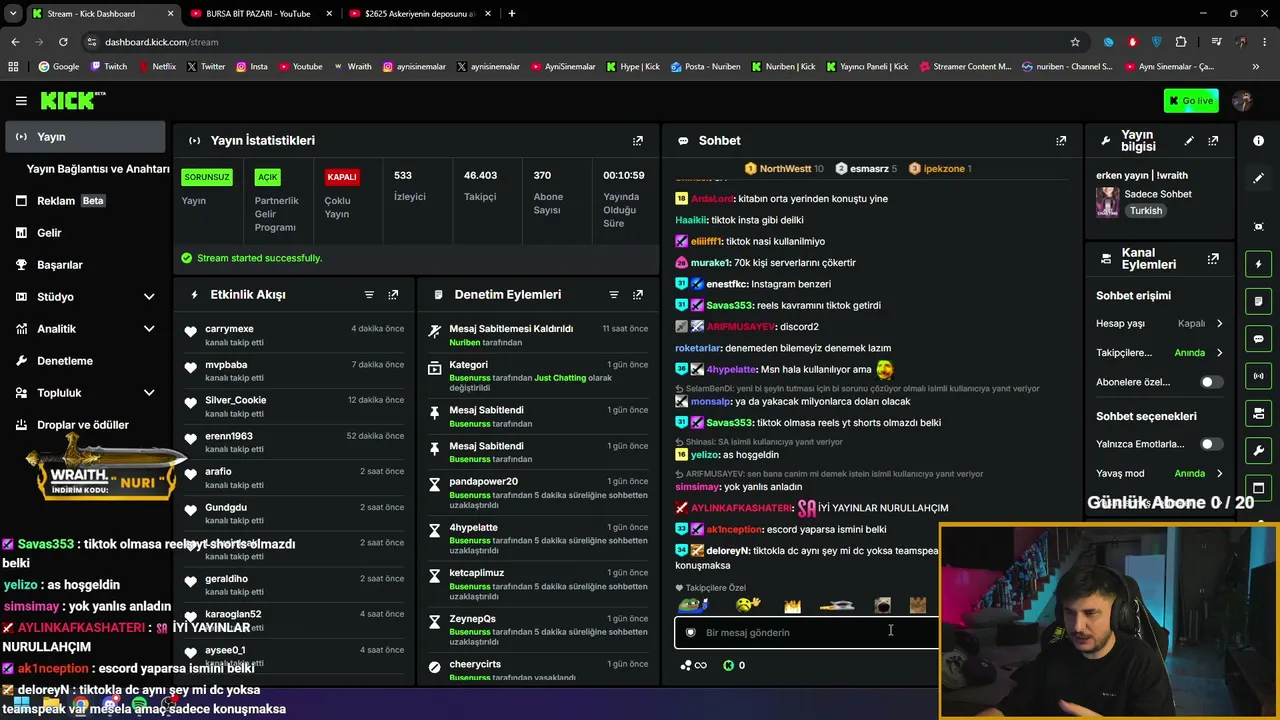The height and width of the screenshot is (720, 1280).
Task: Switch to the $2625 Askeriyenin deposunu tab
Action: point(420,14)
